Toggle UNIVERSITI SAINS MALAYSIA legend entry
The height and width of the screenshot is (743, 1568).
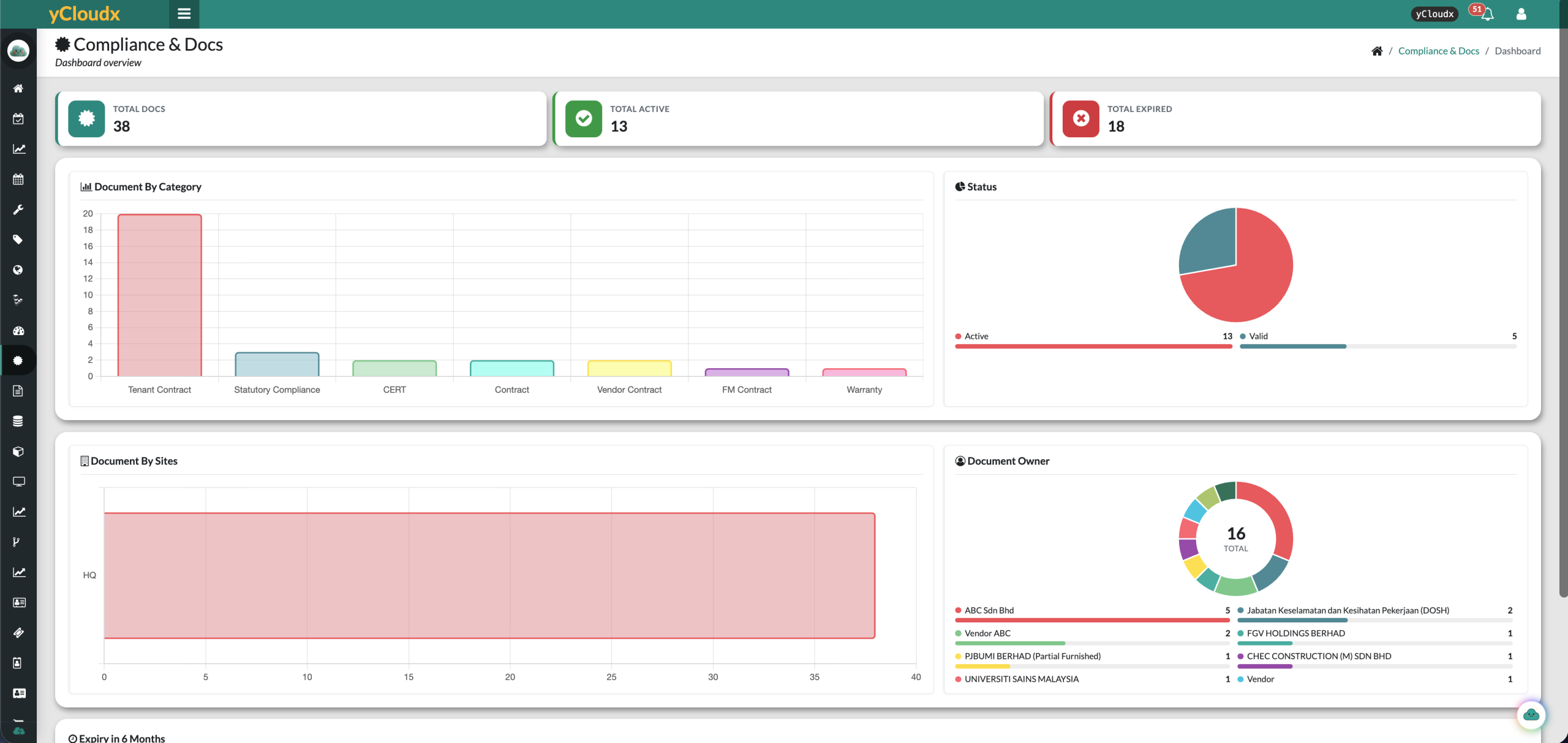1092,679
